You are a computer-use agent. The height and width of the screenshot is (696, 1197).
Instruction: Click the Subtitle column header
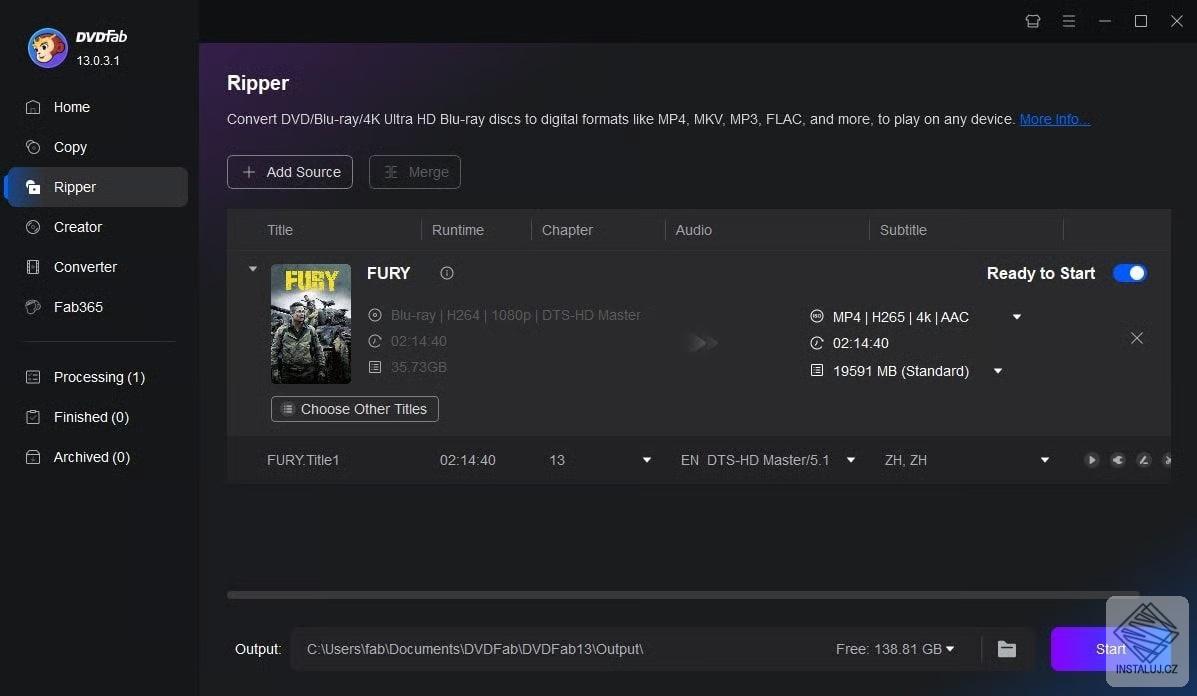(903, 230)
